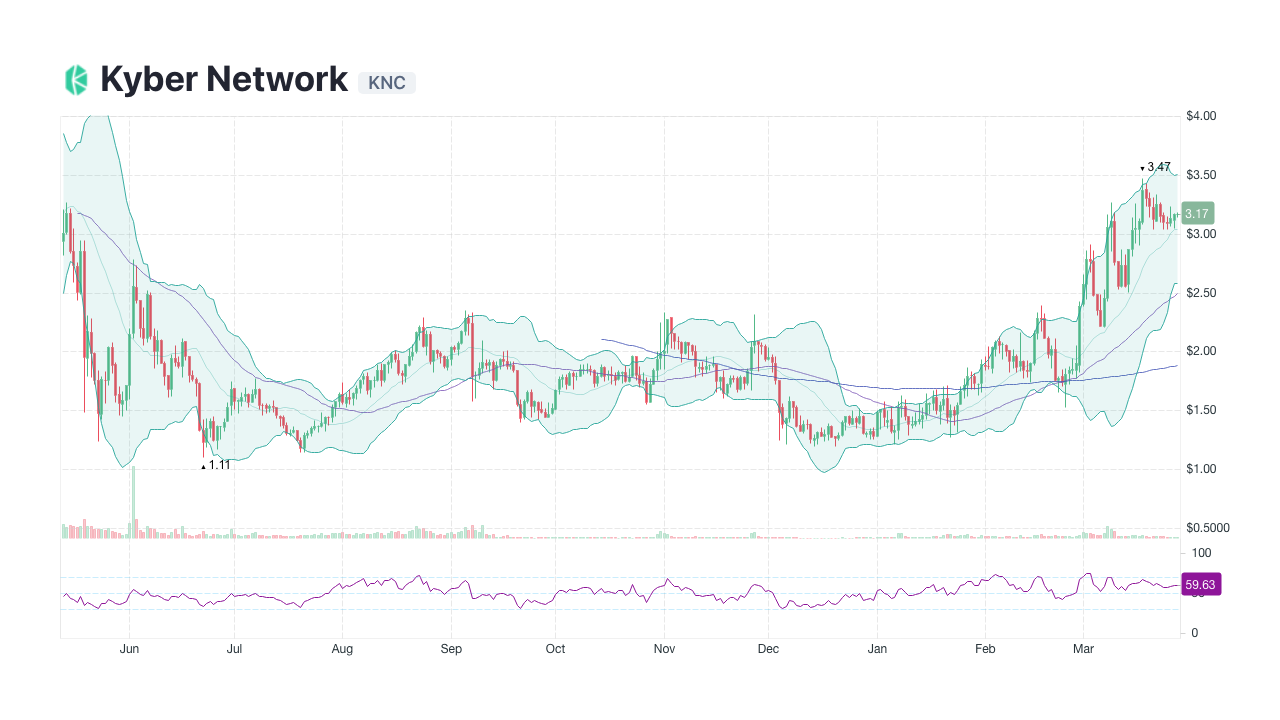Click the RSI 0 axis label
Image resolution: width=1280 pixels, height=720 pixels.
coord(1194,633)
